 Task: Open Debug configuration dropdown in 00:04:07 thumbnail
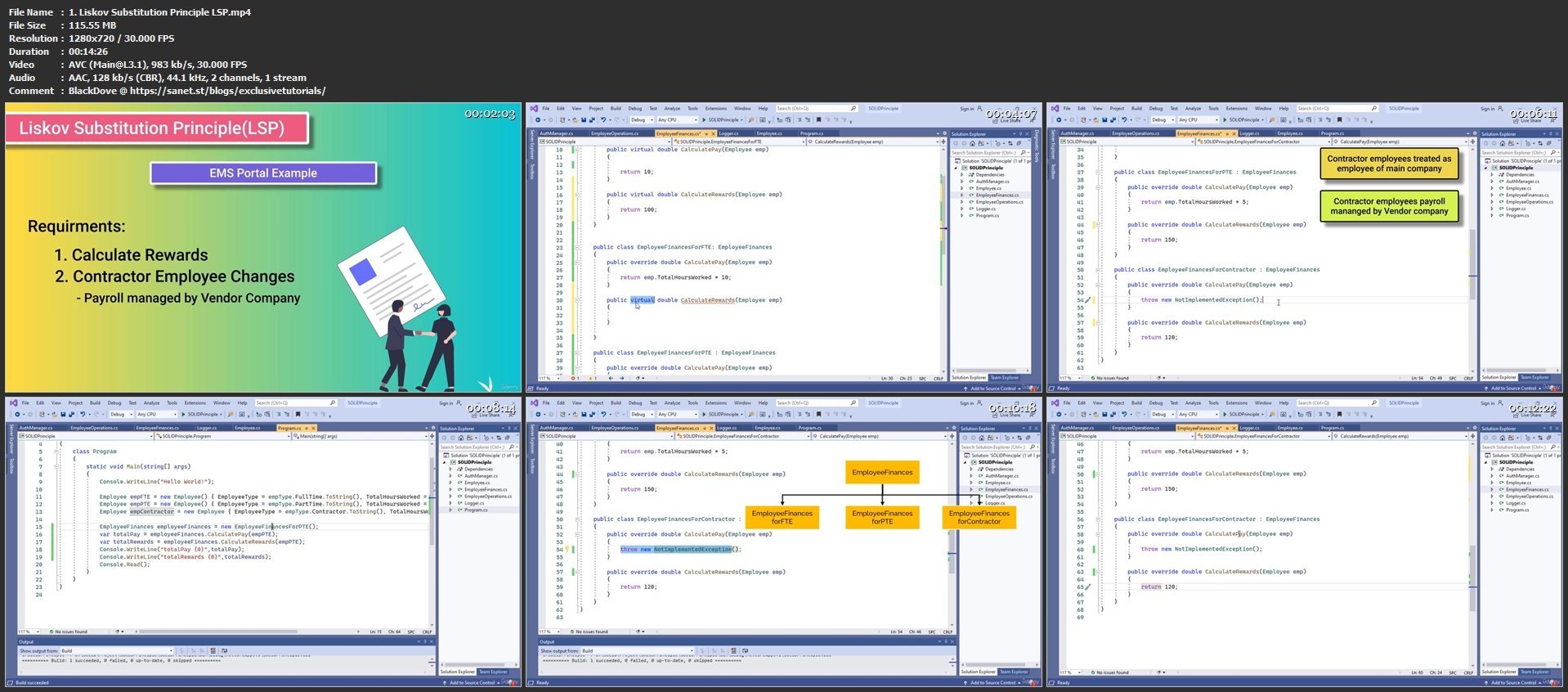(x=642, y=119)
